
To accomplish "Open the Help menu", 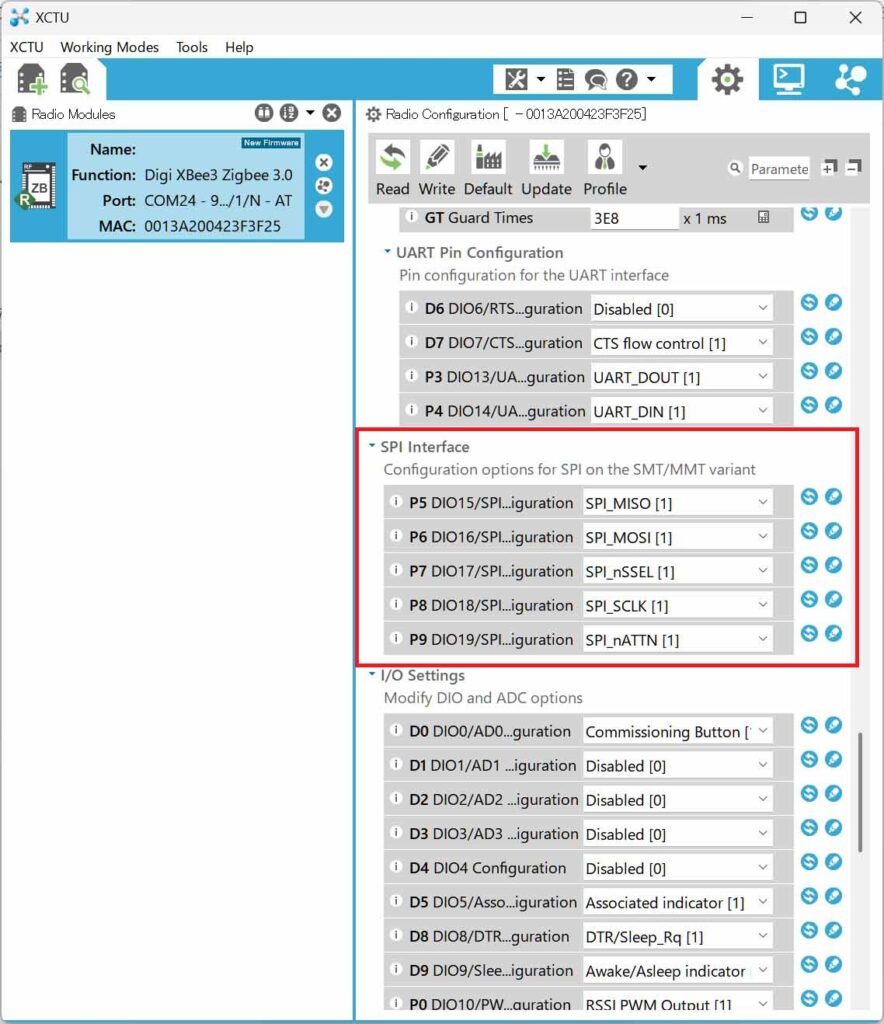I will tap(239, 47).
